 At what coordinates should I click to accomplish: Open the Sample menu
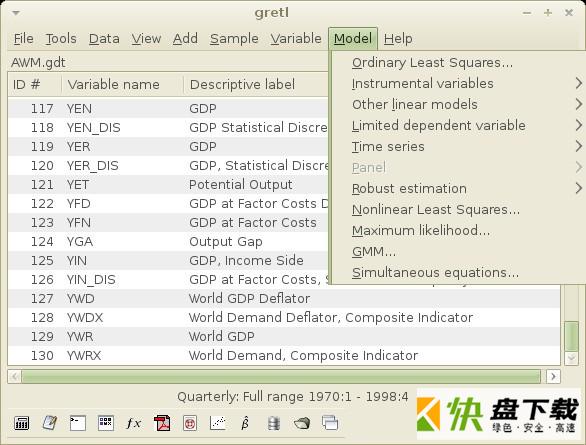pos(234,38)
